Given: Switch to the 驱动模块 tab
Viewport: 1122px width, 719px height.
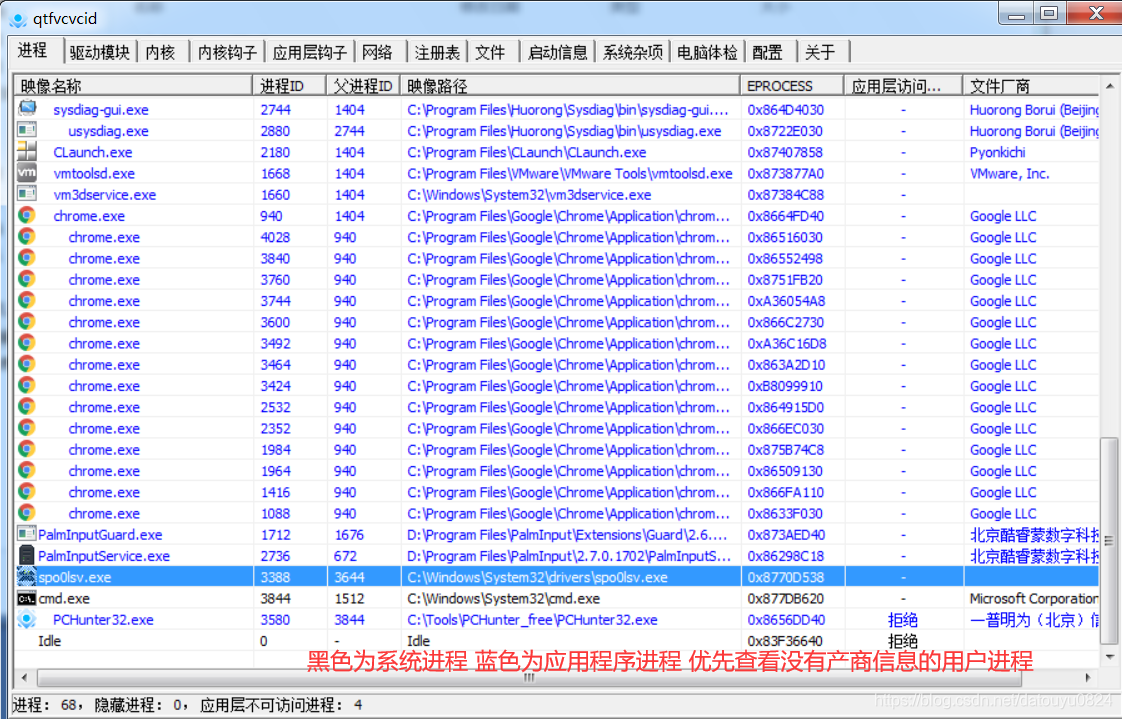Looking at the screenshot, I should point(99,52).
